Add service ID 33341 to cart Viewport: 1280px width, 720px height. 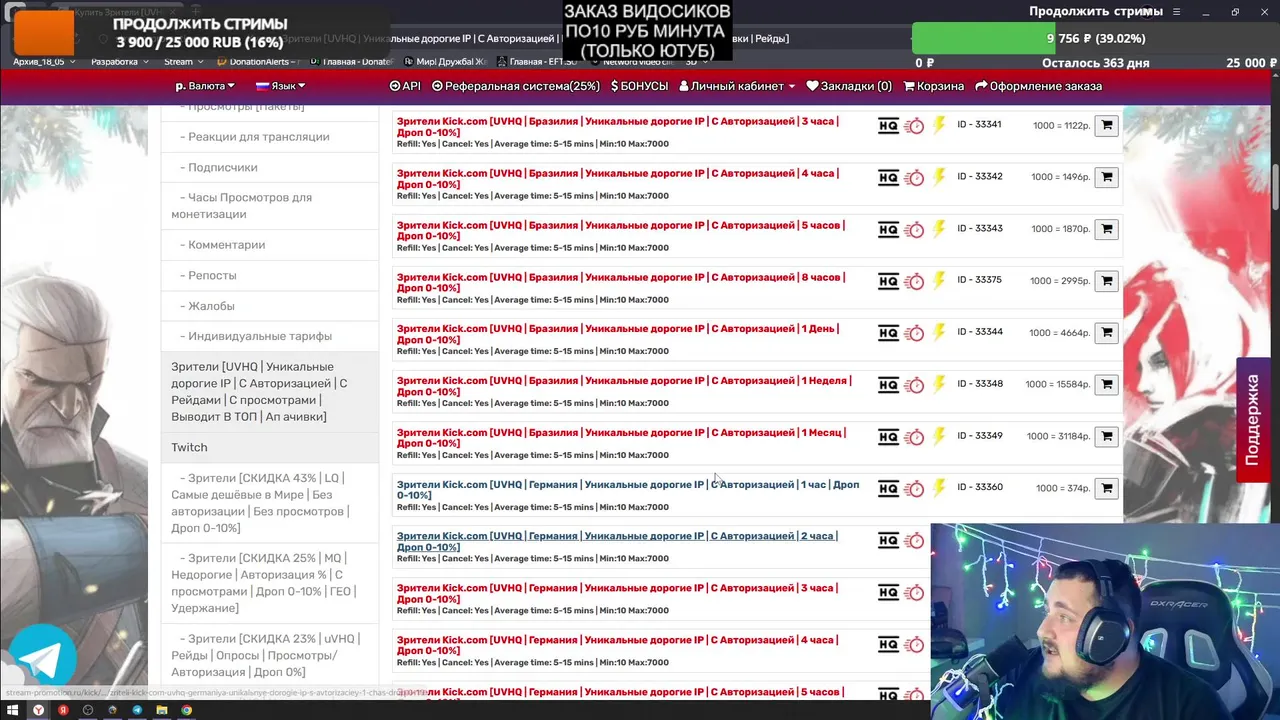(x=1106, y=125)
